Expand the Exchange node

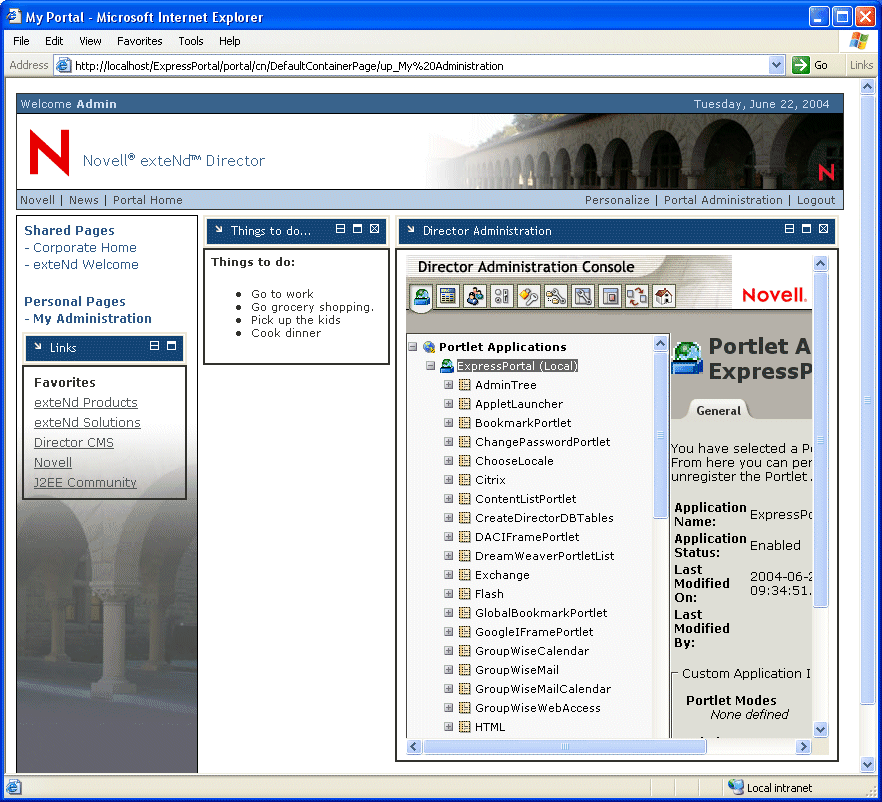click(x=448, y=575)
